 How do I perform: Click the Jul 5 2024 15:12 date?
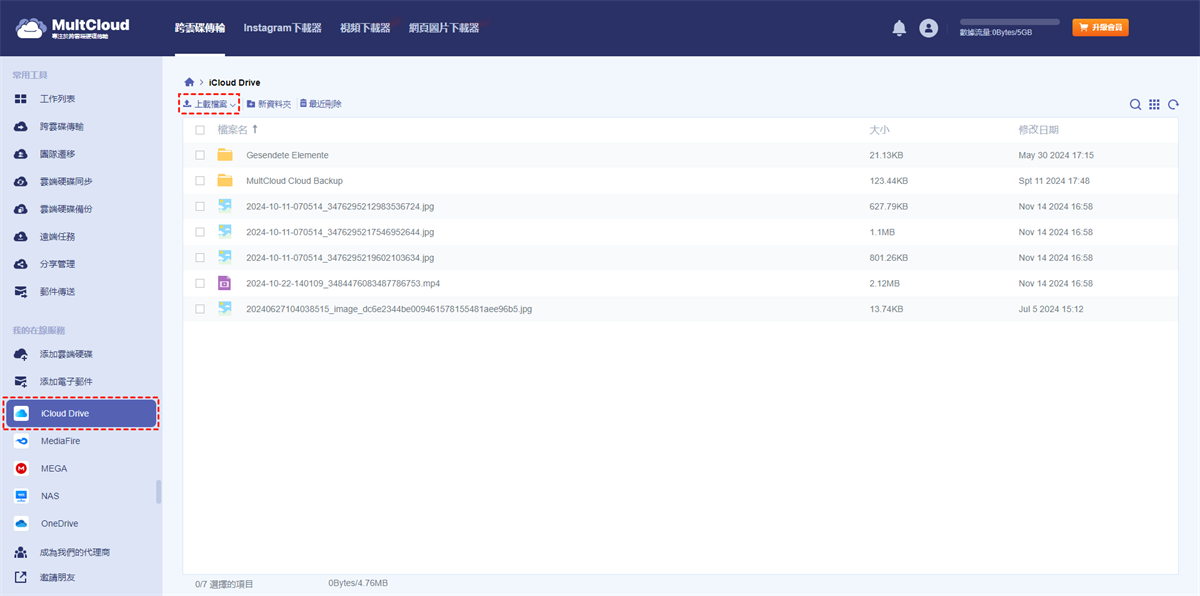1051,309
